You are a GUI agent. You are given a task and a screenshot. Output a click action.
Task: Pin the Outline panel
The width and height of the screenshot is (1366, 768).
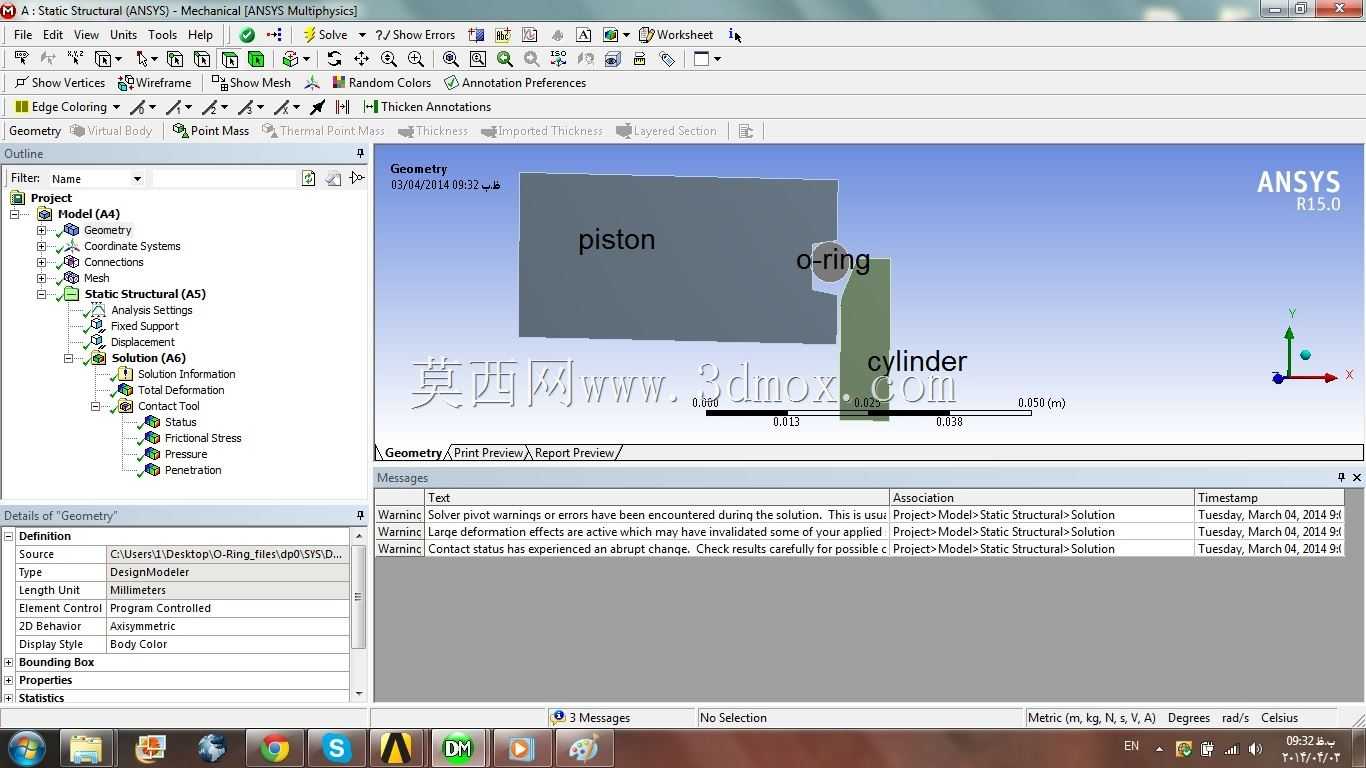coord(360,154)
